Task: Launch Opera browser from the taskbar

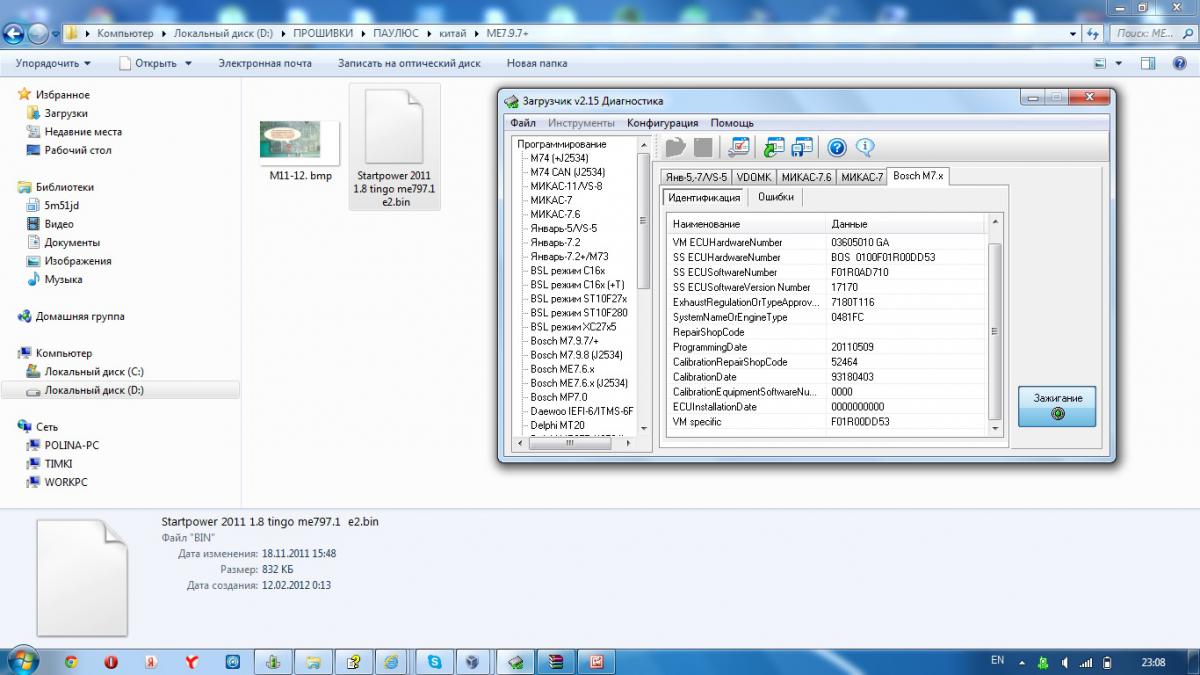Action: pyautogui.click(x=111, y=661)
